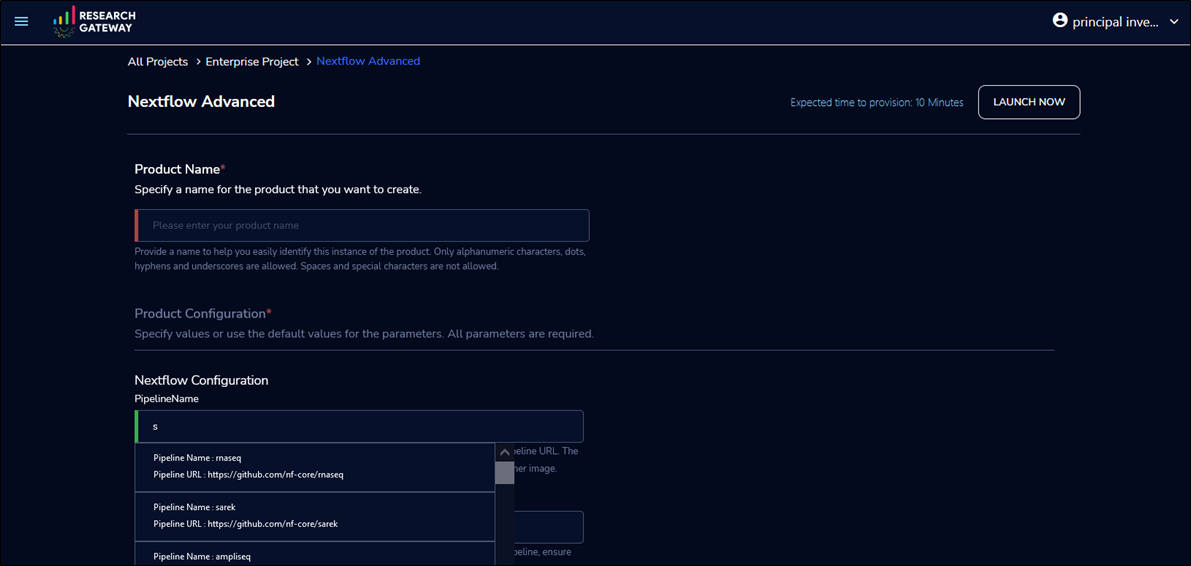1191x566 pixels.
Task: Click the LAUNCH NOW button
Action: click(x=1029, y=102)
